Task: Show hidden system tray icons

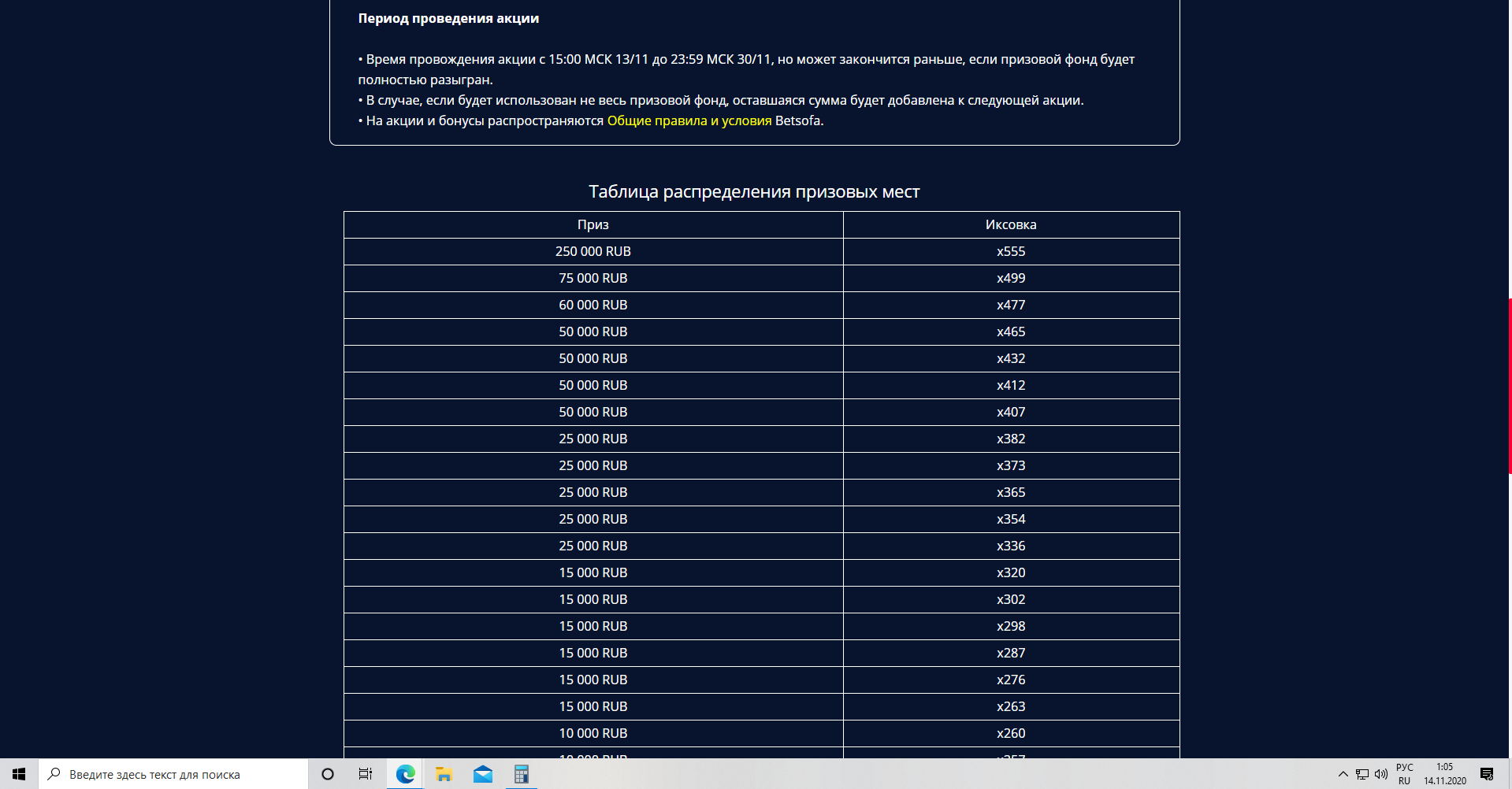Action: (x=1343, y=774)
